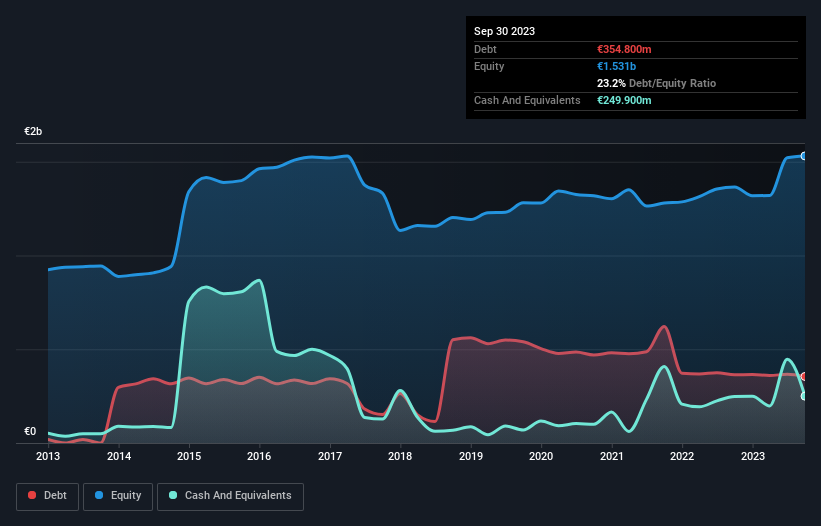
Task: Click the teal Cash legend dot
Action: pyautogui.click(x=173, y=495)
